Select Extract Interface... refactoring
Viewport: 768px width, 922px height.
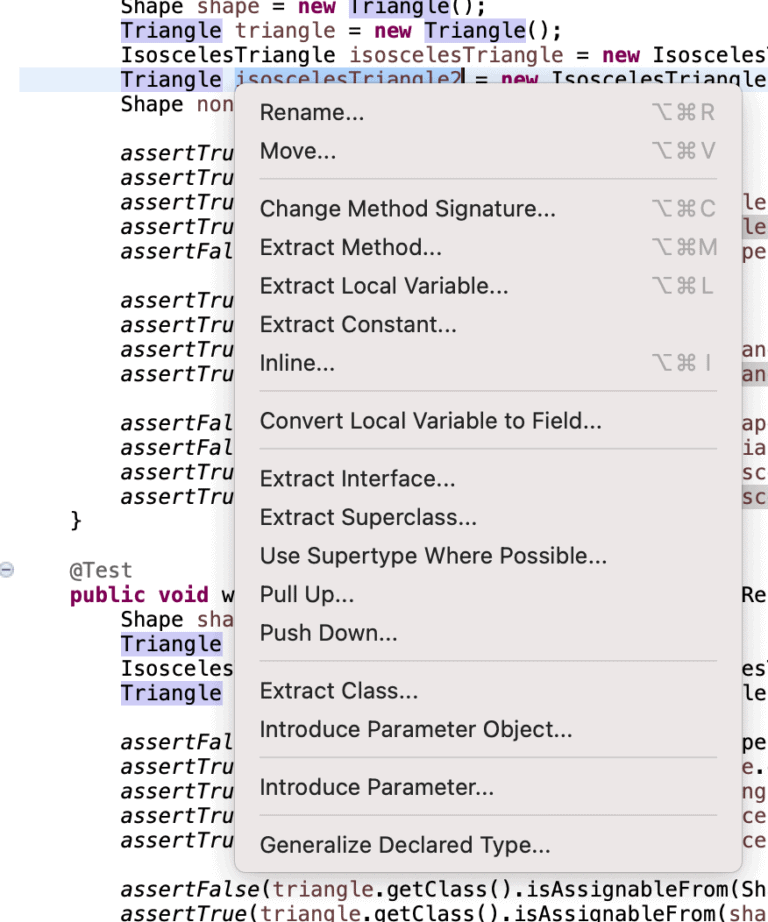(350, 478)
